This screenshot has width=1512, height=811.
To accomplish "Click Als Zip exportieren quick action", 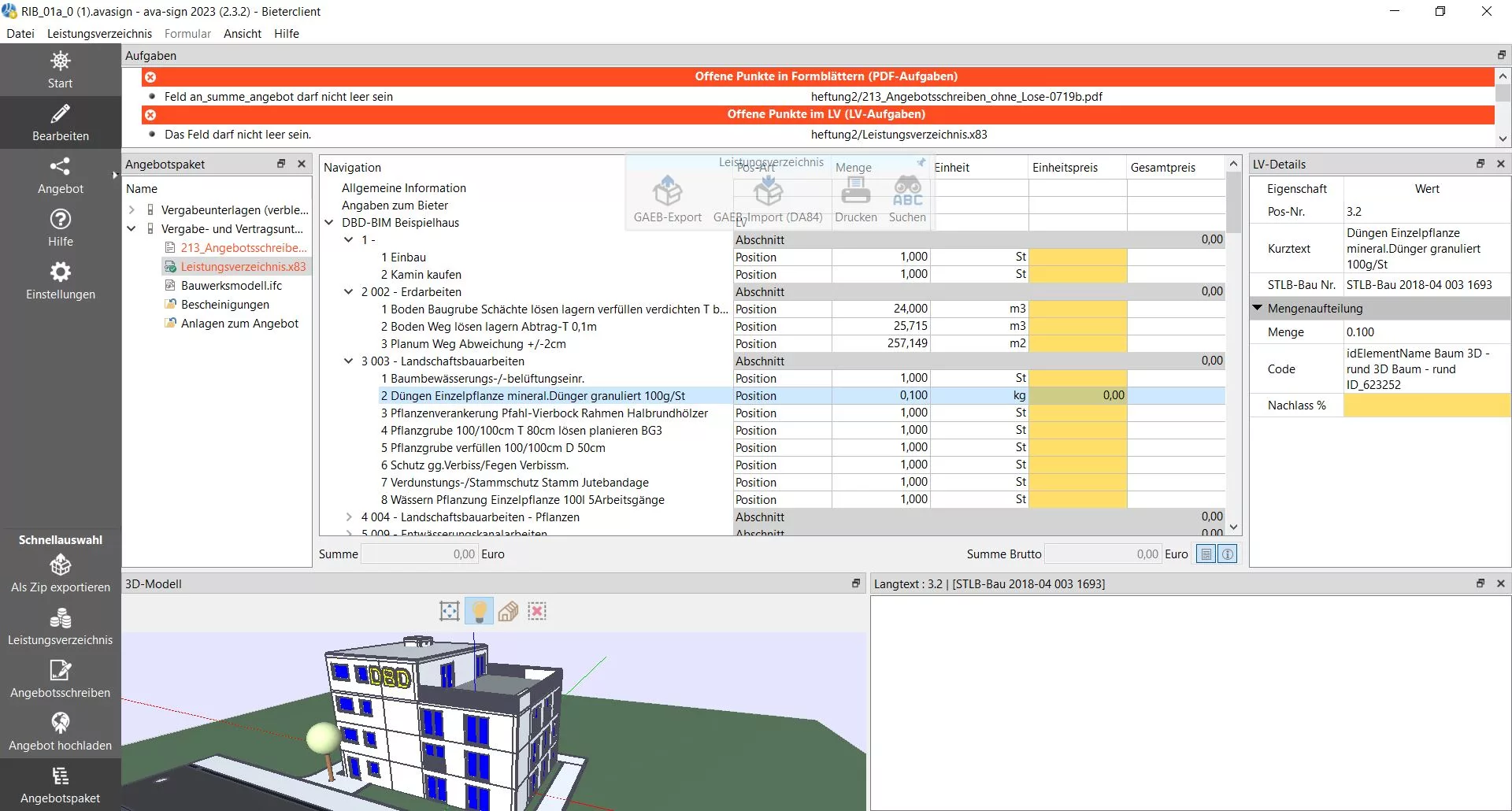I will pos(61,574).
